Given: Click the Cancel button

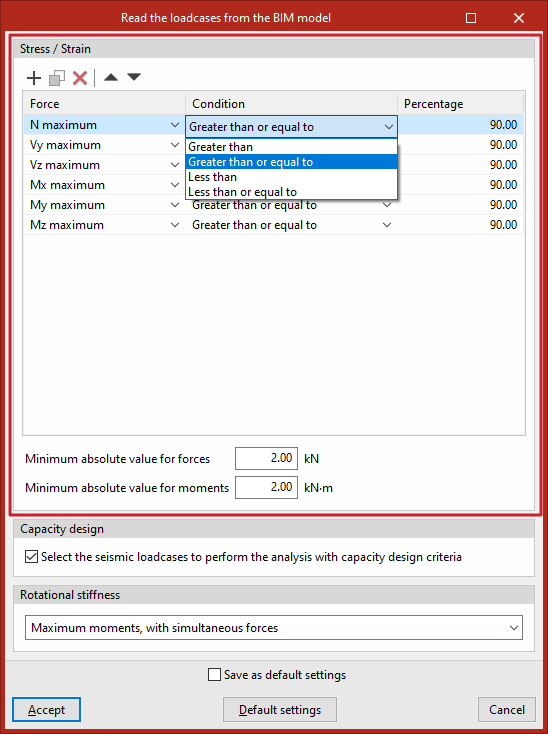Looking at the screenshot, I should point(507,710).
